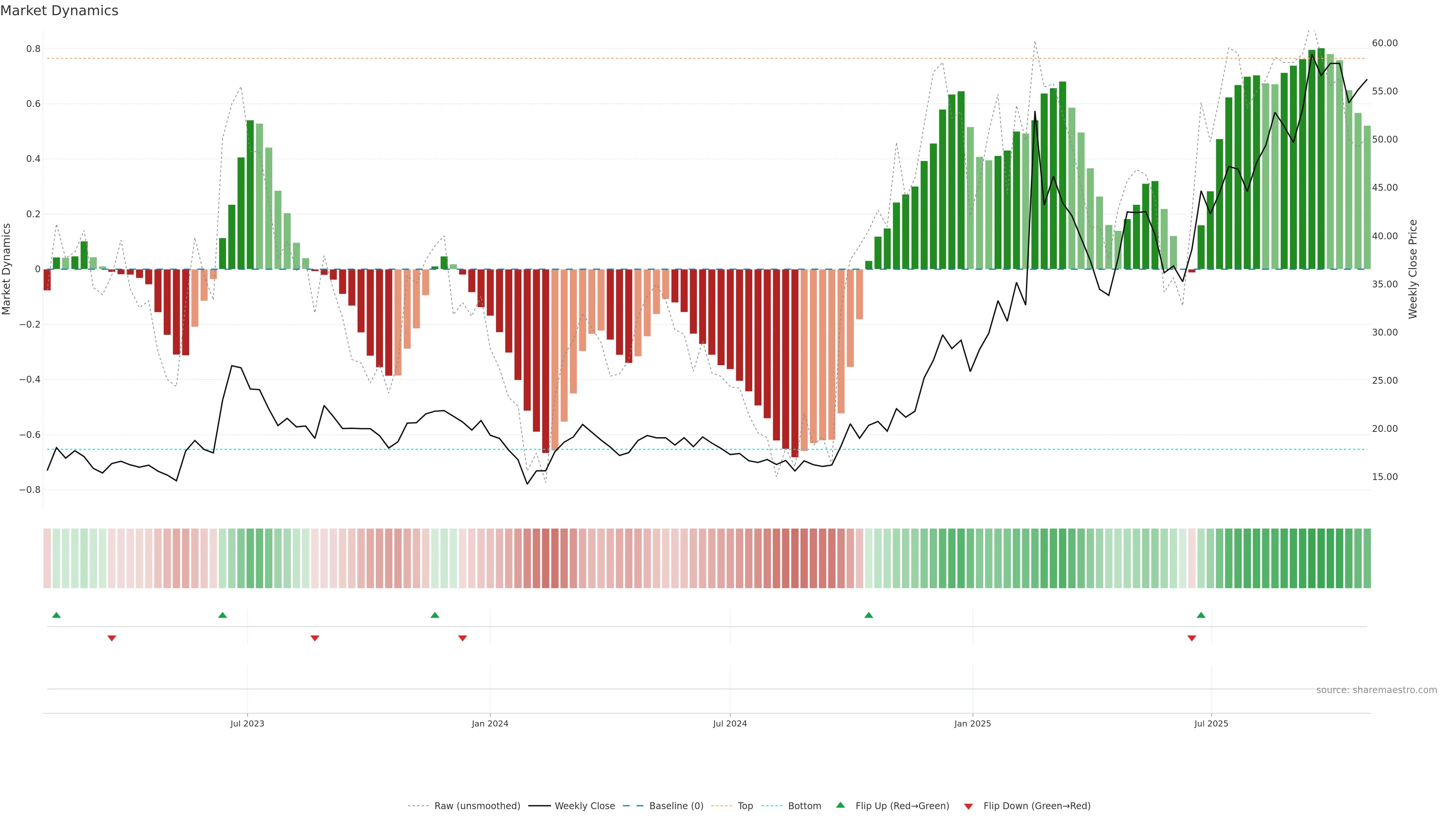Click the flip-down triangle after Jul 2023

pyautogui.click(x=315, y=638)
